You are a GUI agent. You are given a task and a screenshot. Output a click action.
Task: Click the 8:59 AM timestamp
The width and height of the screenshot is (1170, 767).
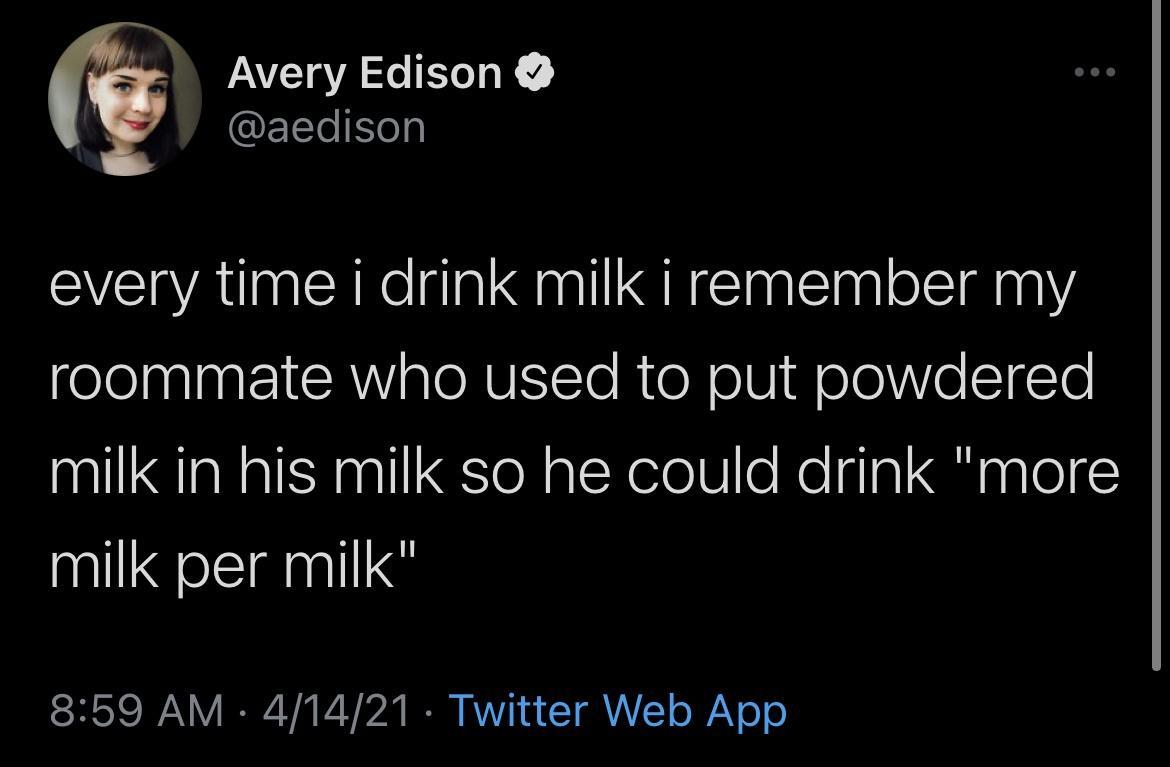pos(134,710)
